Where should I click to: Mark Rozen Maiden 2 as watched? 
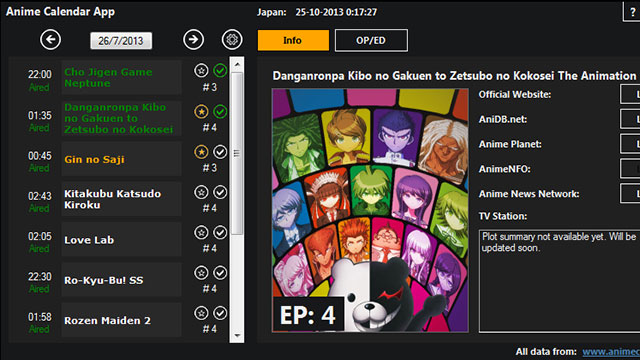(220, 313)
